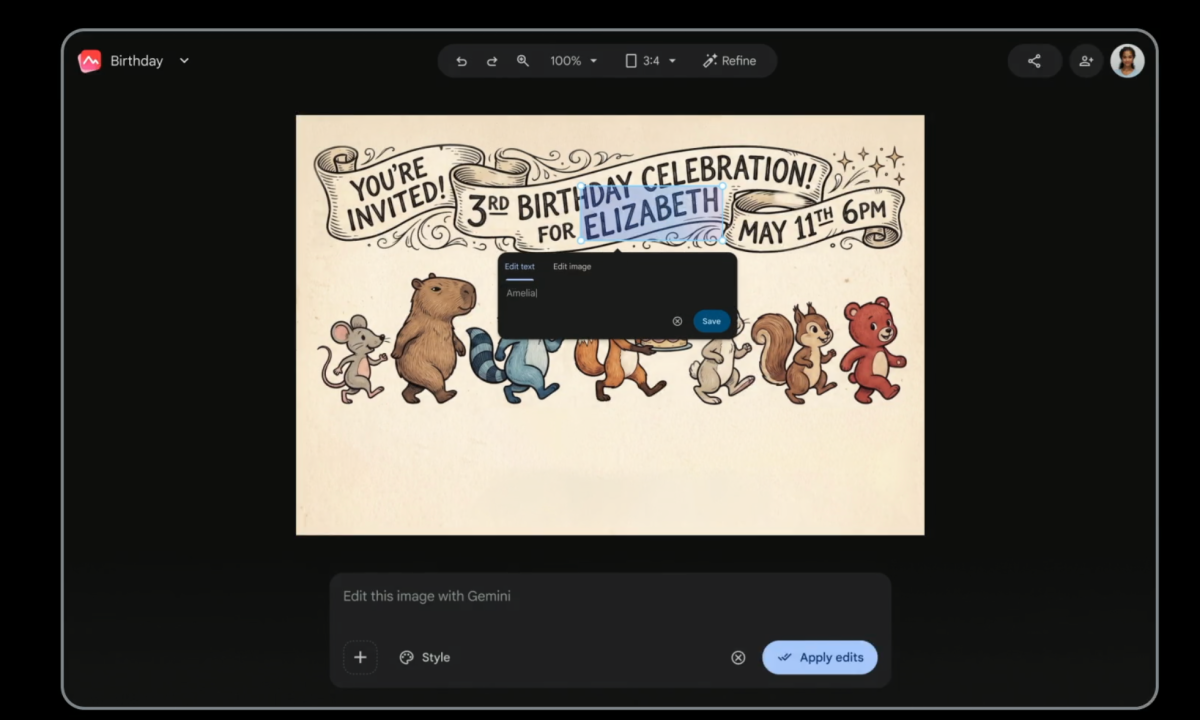
Task: Open the 100% zoom level dropdown
Action: [x=574, y=61]
